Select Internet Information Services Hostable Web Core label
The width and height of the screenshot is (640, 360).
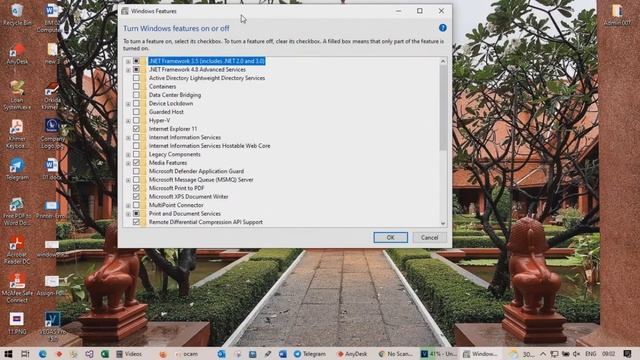point(209,146)
